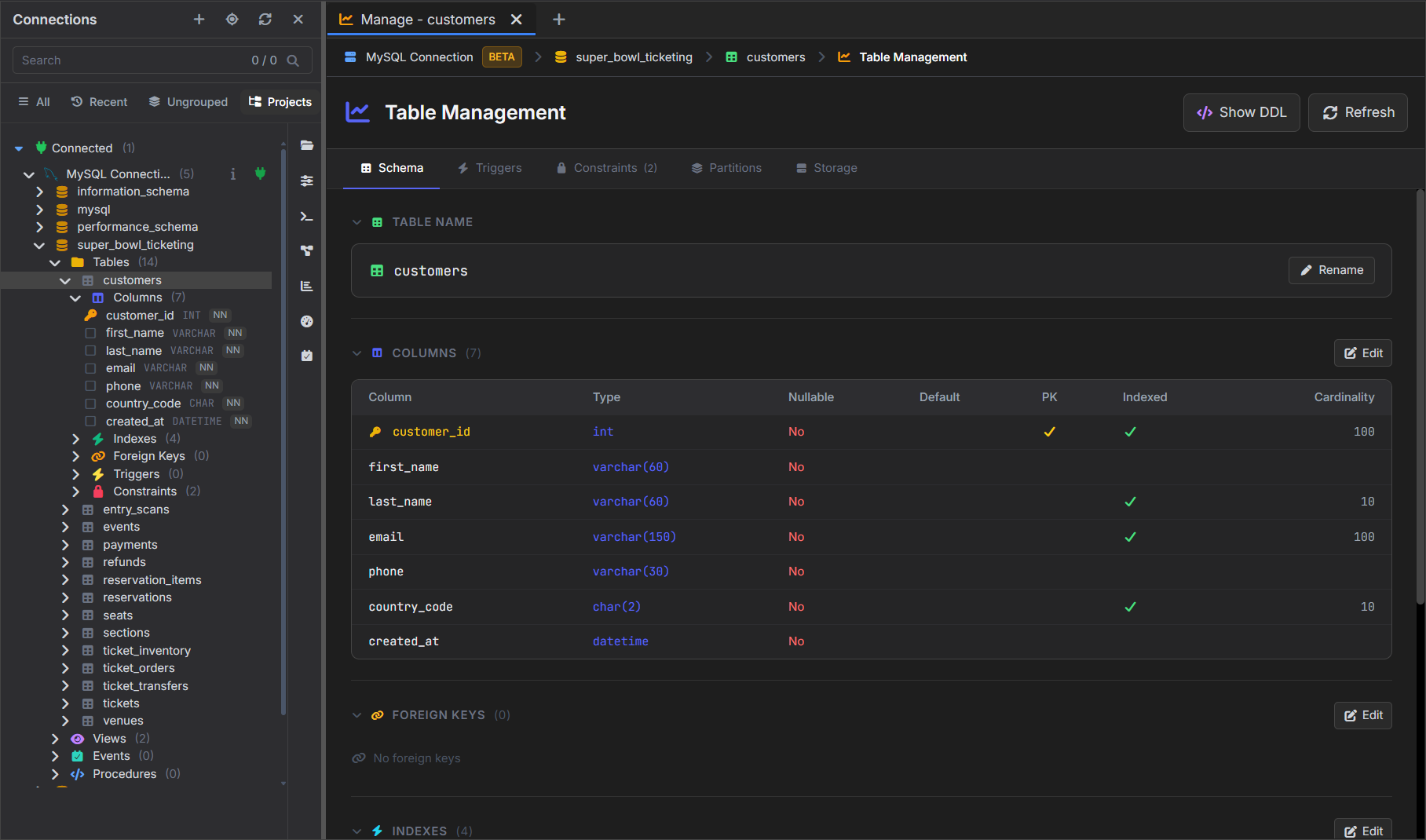Viewport: 1426px width, 840px height.
Task: Collapse the MySQL Connection tree node
Action: click(x=29, y=174)
